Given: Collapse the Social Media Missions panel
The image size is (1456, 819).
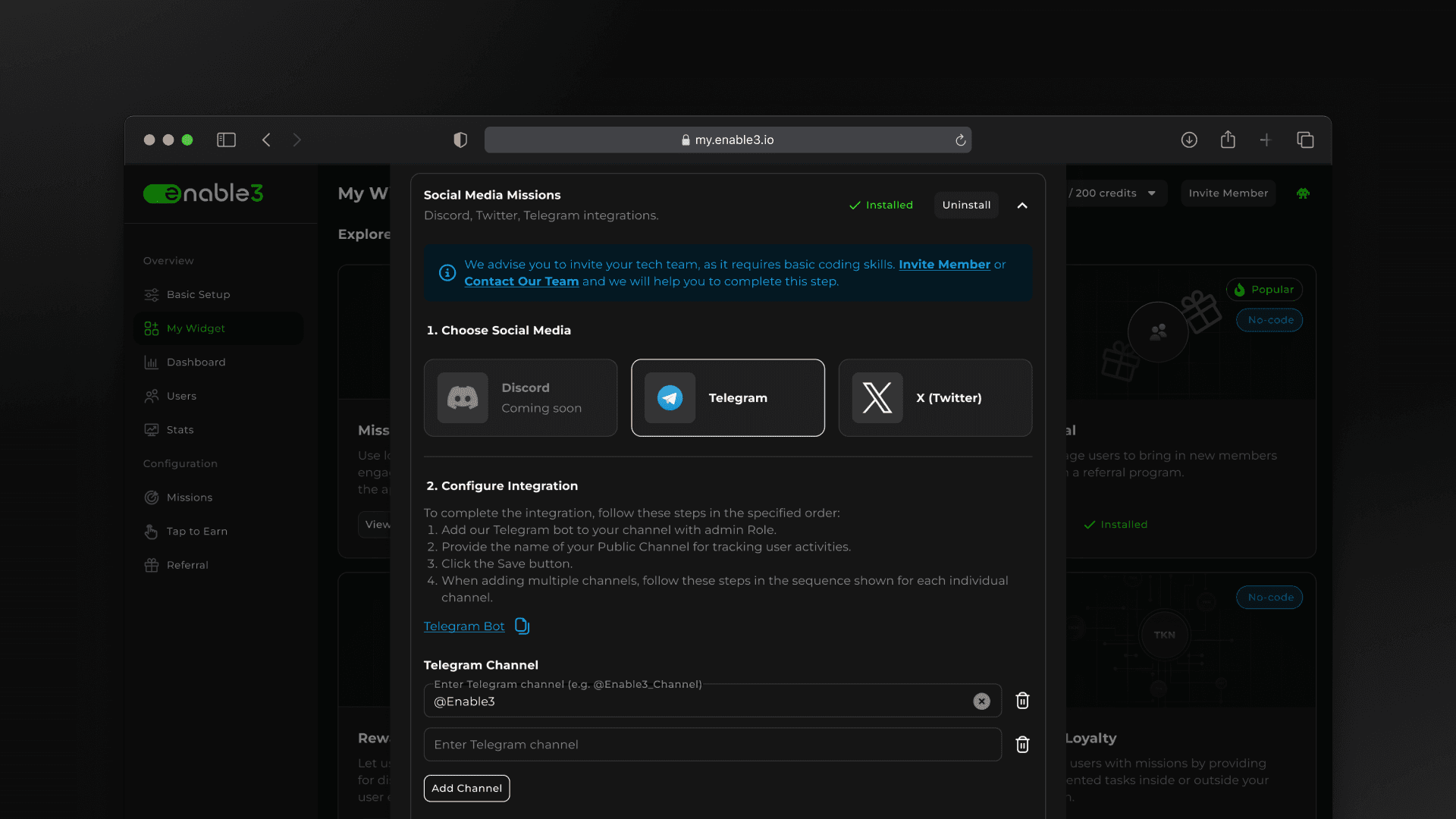Looking at the screenshot, I should (1022, 206).
